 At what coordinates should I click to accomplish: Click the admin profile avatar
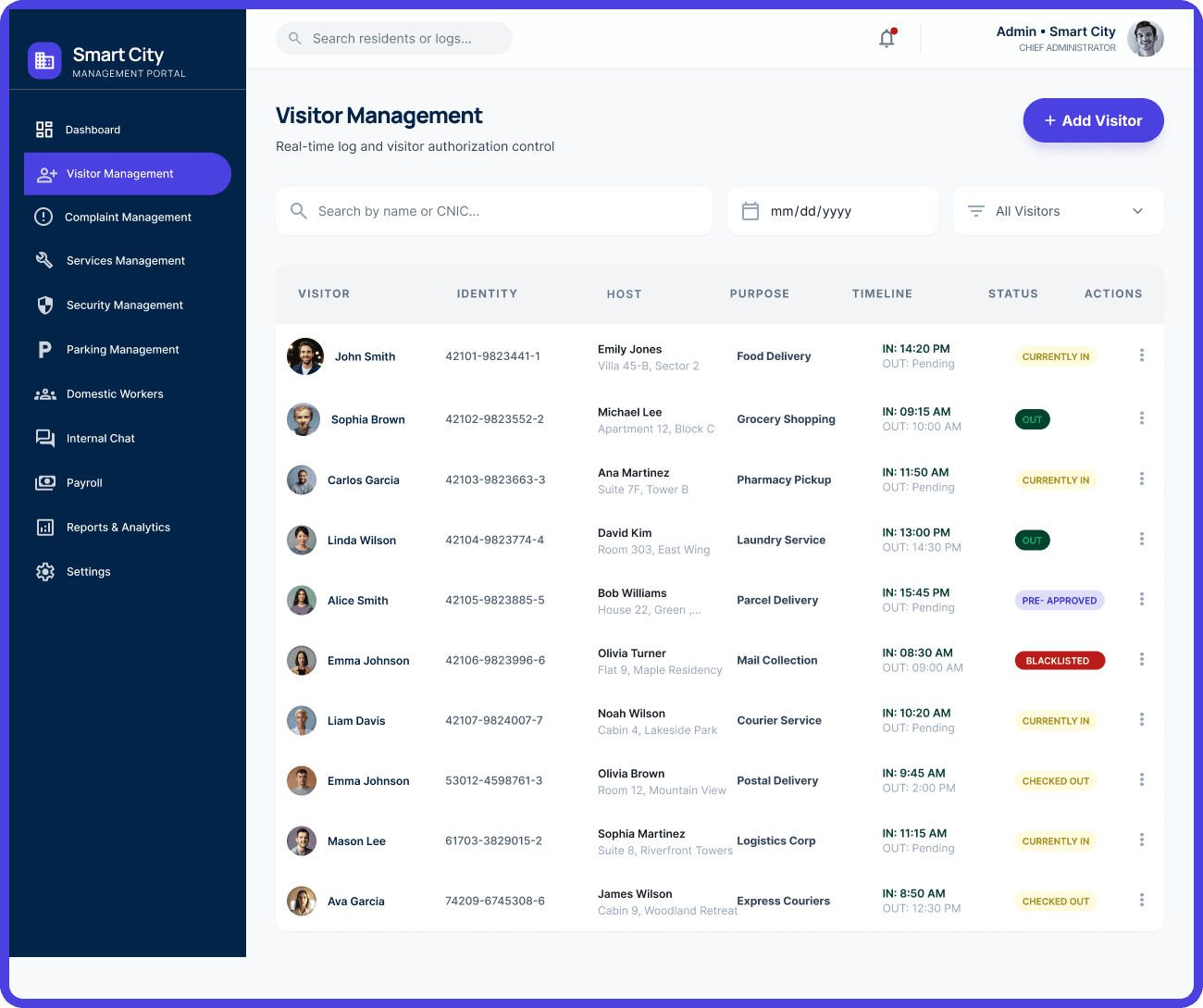(x=1146, y=39)
